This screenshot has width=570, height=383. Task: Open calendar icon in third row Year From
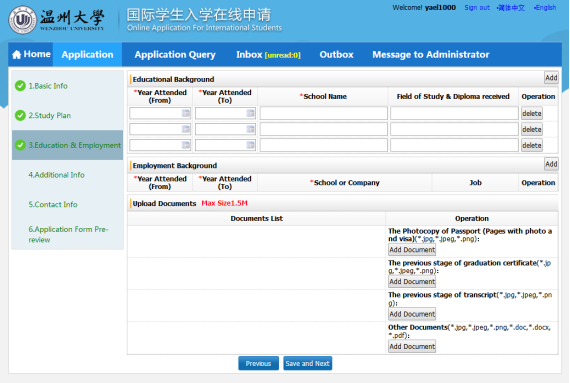pos(186,145)
